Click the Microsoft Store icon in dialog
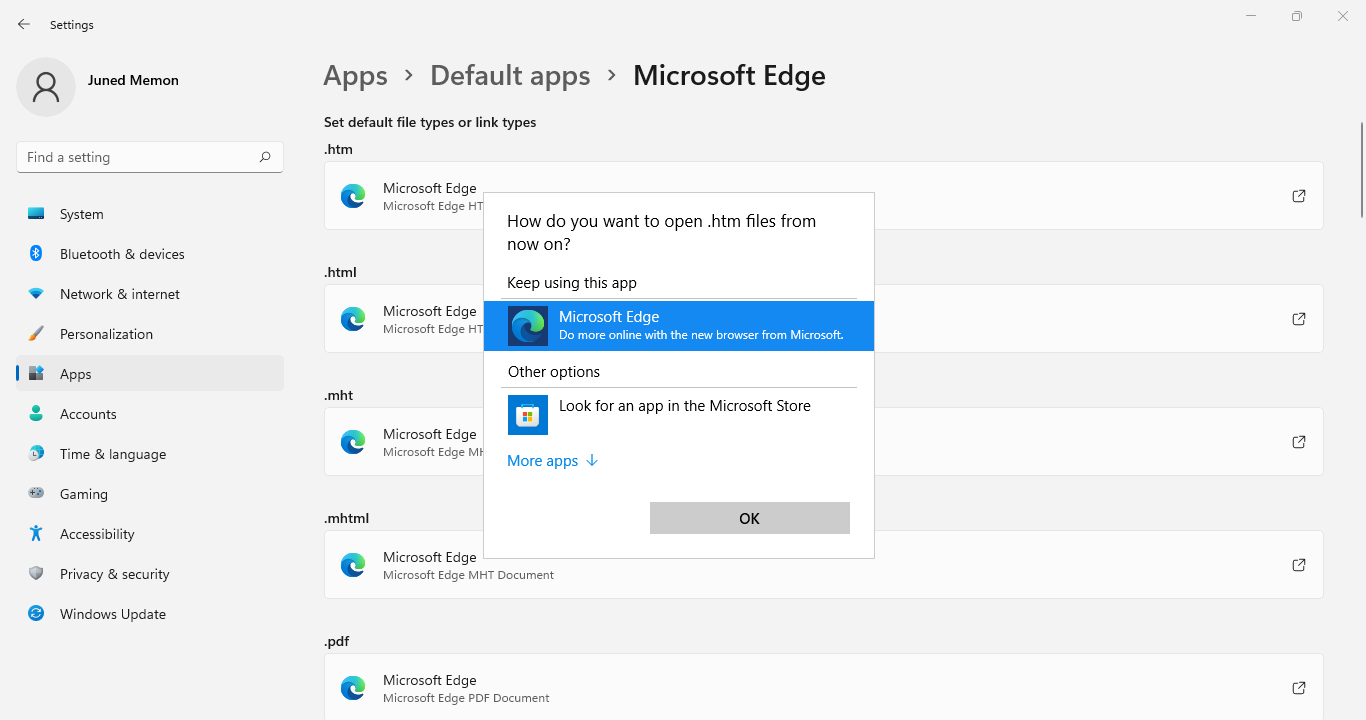 coord(528,415)
